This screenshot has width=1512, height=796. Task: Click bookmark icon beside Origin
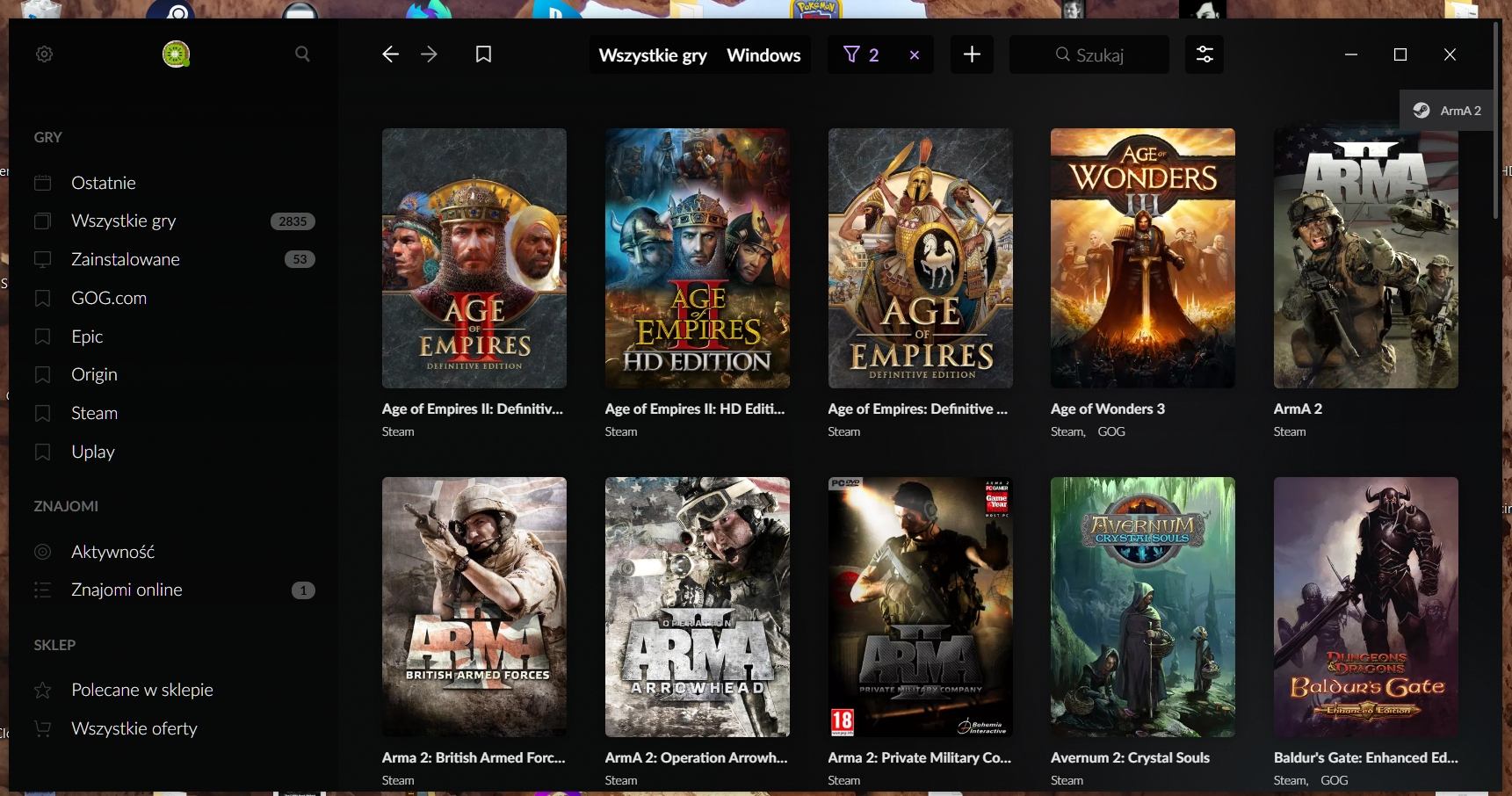(42, 374)
